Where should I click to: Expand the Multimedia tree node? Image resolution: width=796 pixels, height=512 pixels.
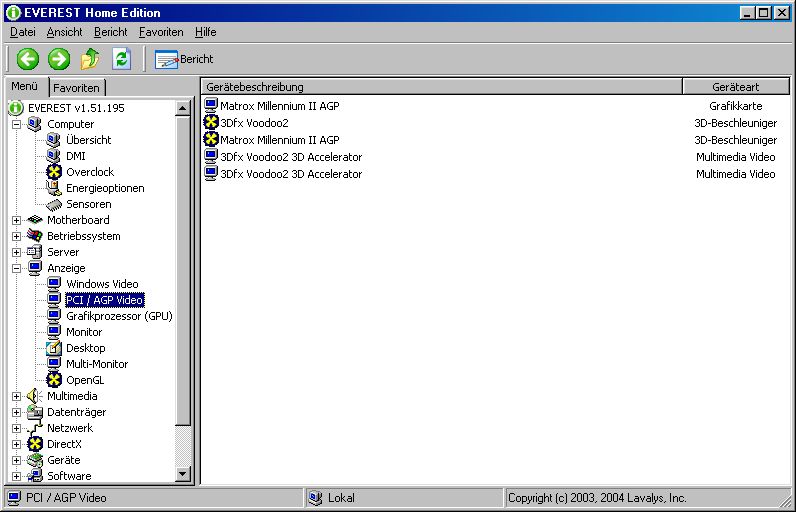click(x=16, y=396)
